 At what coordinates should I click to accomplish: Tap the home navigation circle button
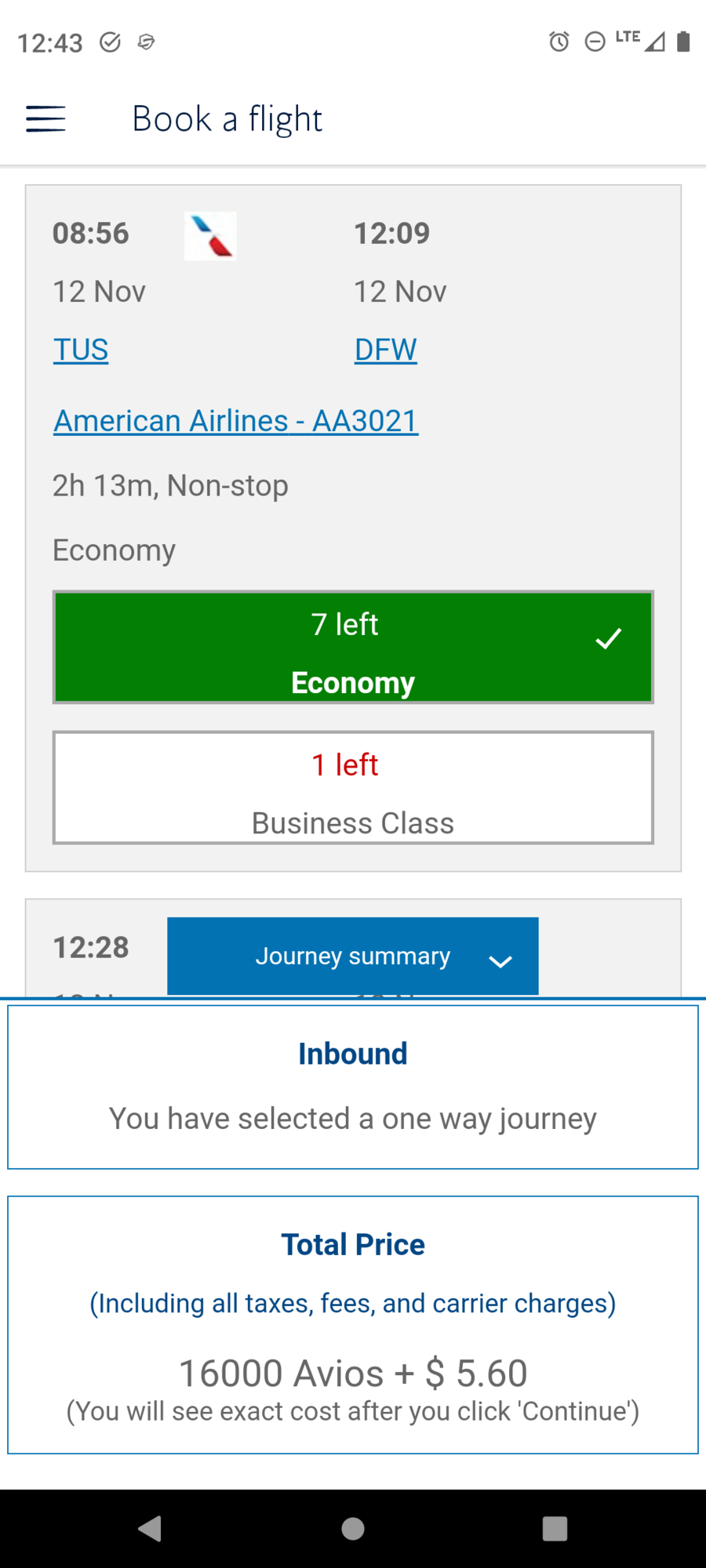tap(352, 1527)
